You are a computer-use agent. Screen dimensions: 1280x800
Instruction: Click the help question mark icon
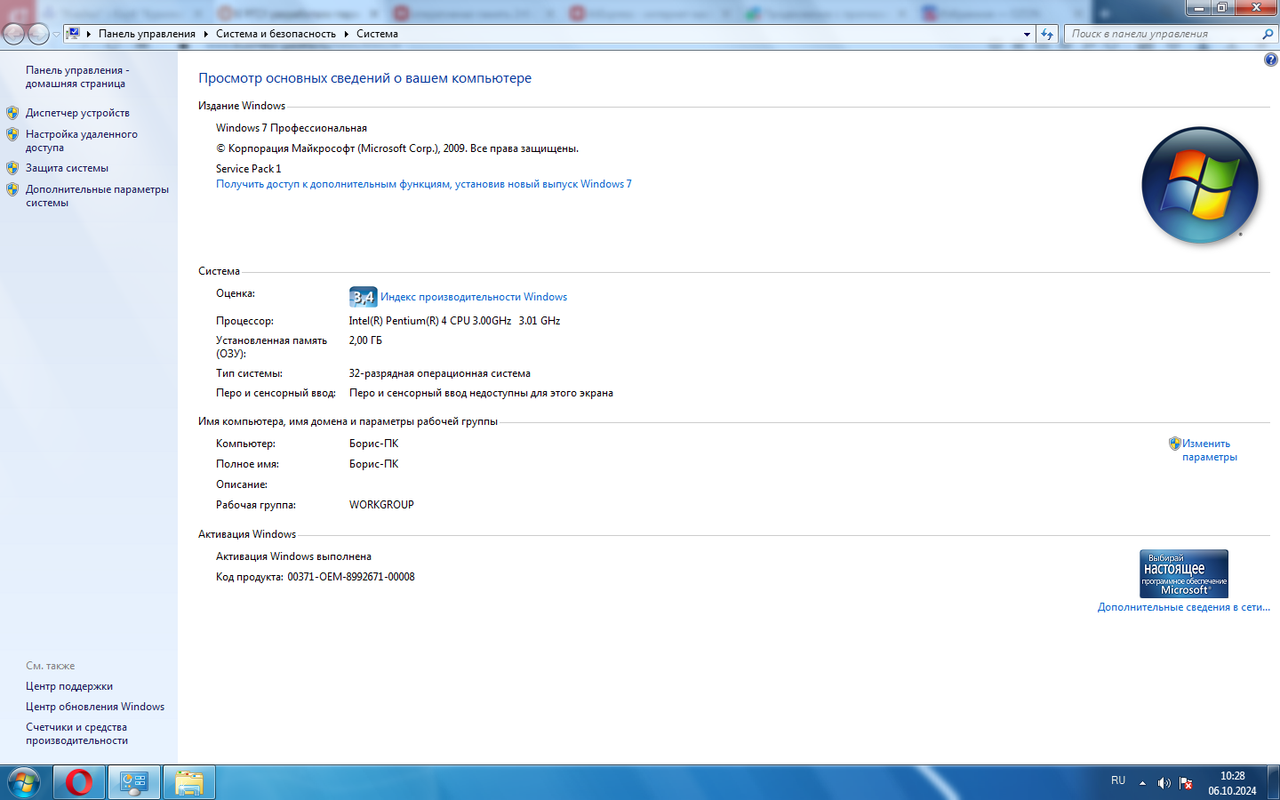(1271, 60)
